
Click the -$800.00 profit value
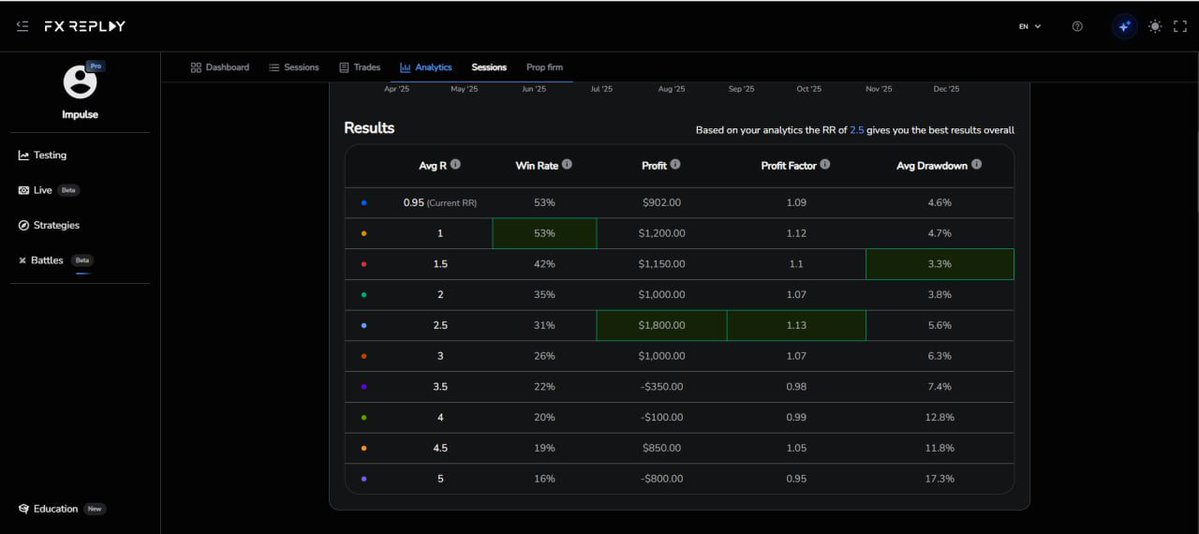tap(661, 479)
